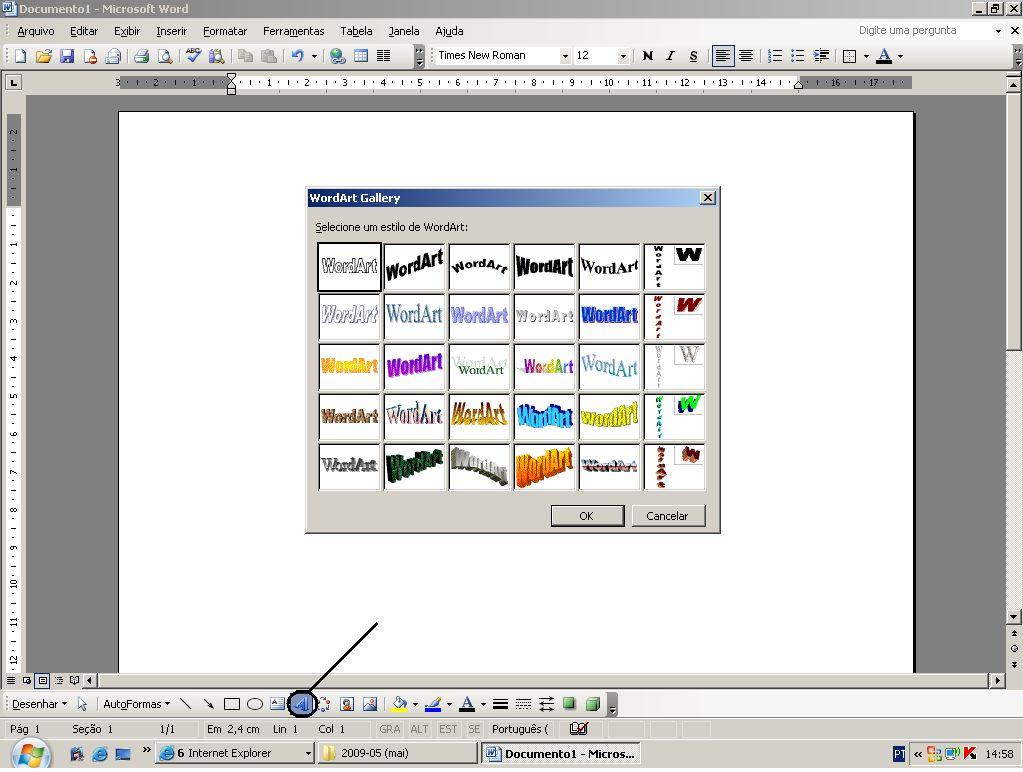Open the Desenhar menu dropdown
Screen dimensions: 1023x772
39,704
